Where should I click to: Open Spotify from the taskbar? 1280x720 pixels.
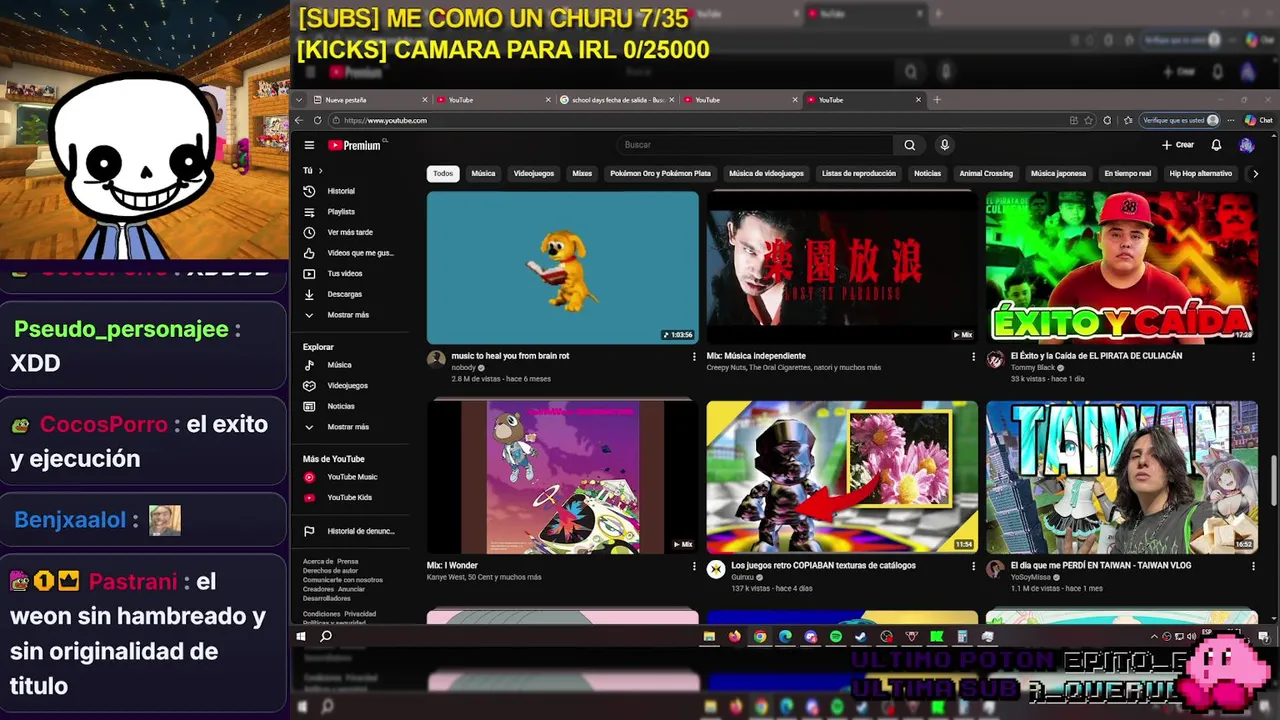(836, 636)
